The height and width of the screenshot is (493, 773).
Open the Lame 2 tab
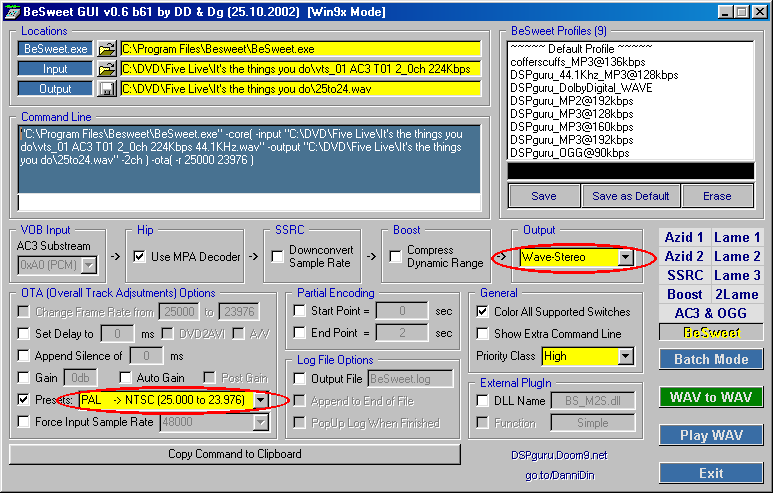[737, 256]
